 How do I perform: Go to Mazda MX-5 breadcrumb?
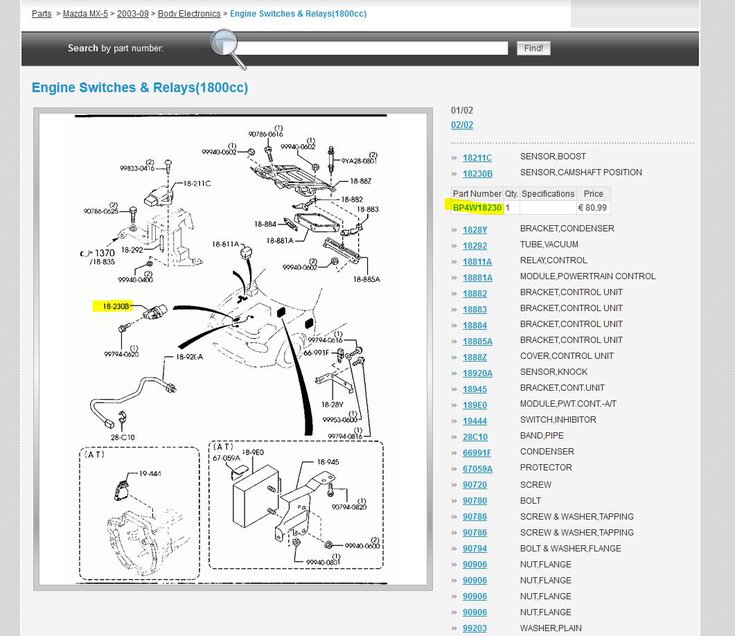(x=85, y=14)
